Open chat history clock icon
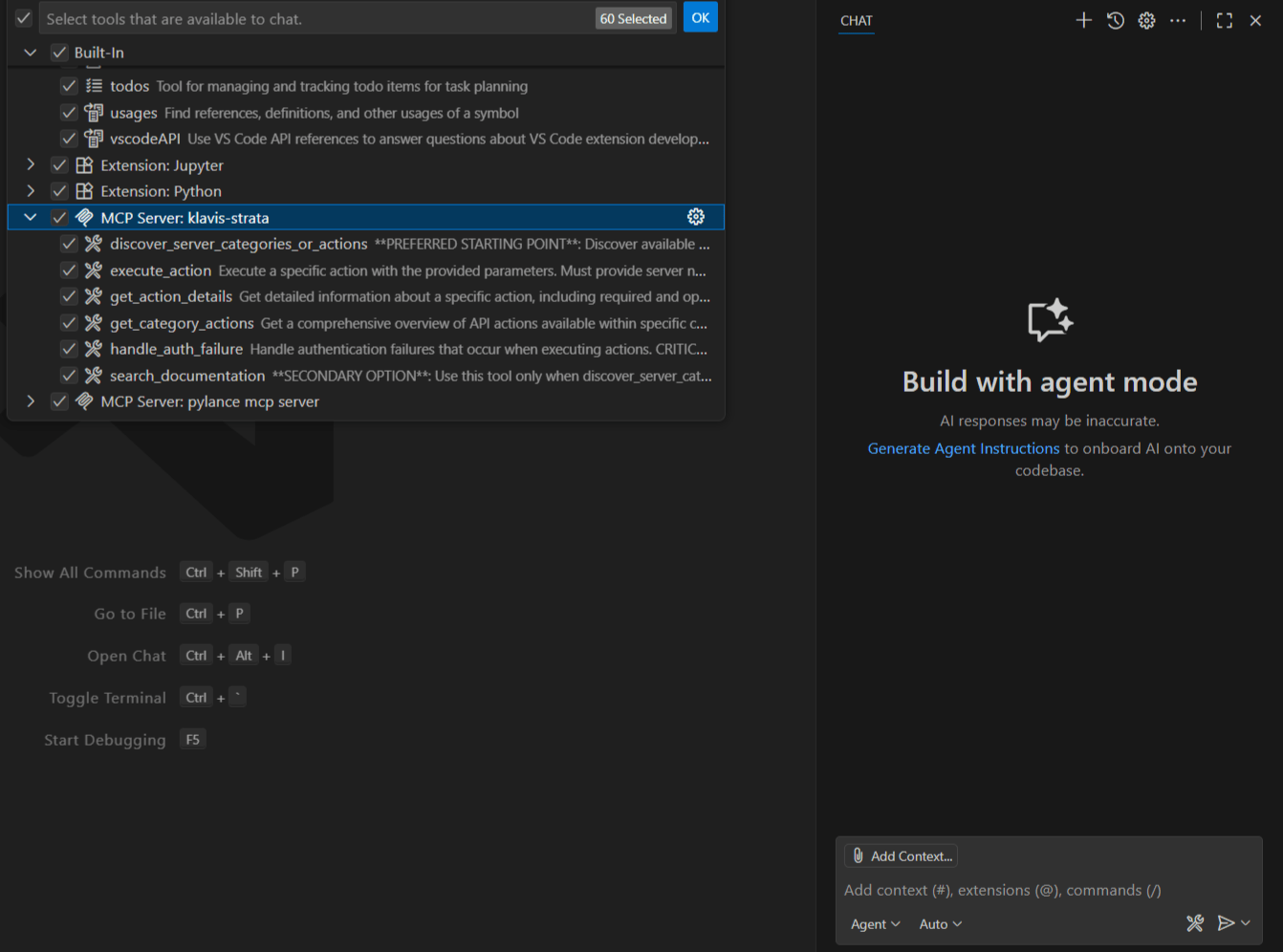This screenshot has height=952, width=1283. coord(1115,20)
